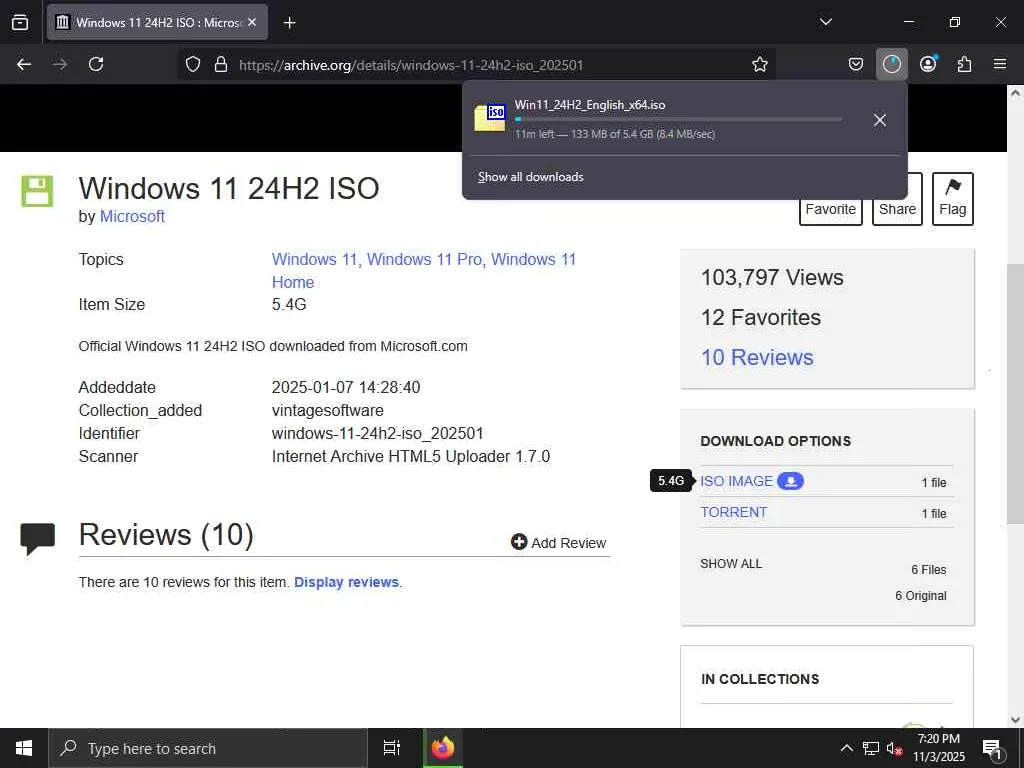1024x768 pixels.
Task: Click the Win11_24H2_English_x64.iso file name
Action: (590, 105)
